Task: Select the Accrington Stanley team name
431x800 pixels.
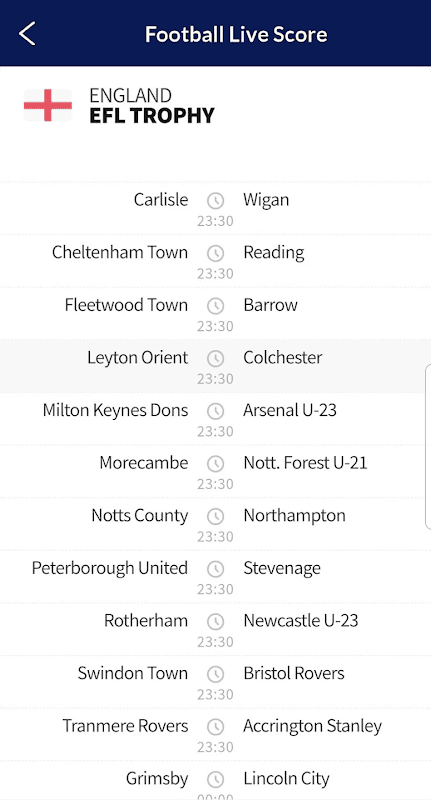Action: coord(312,726)
